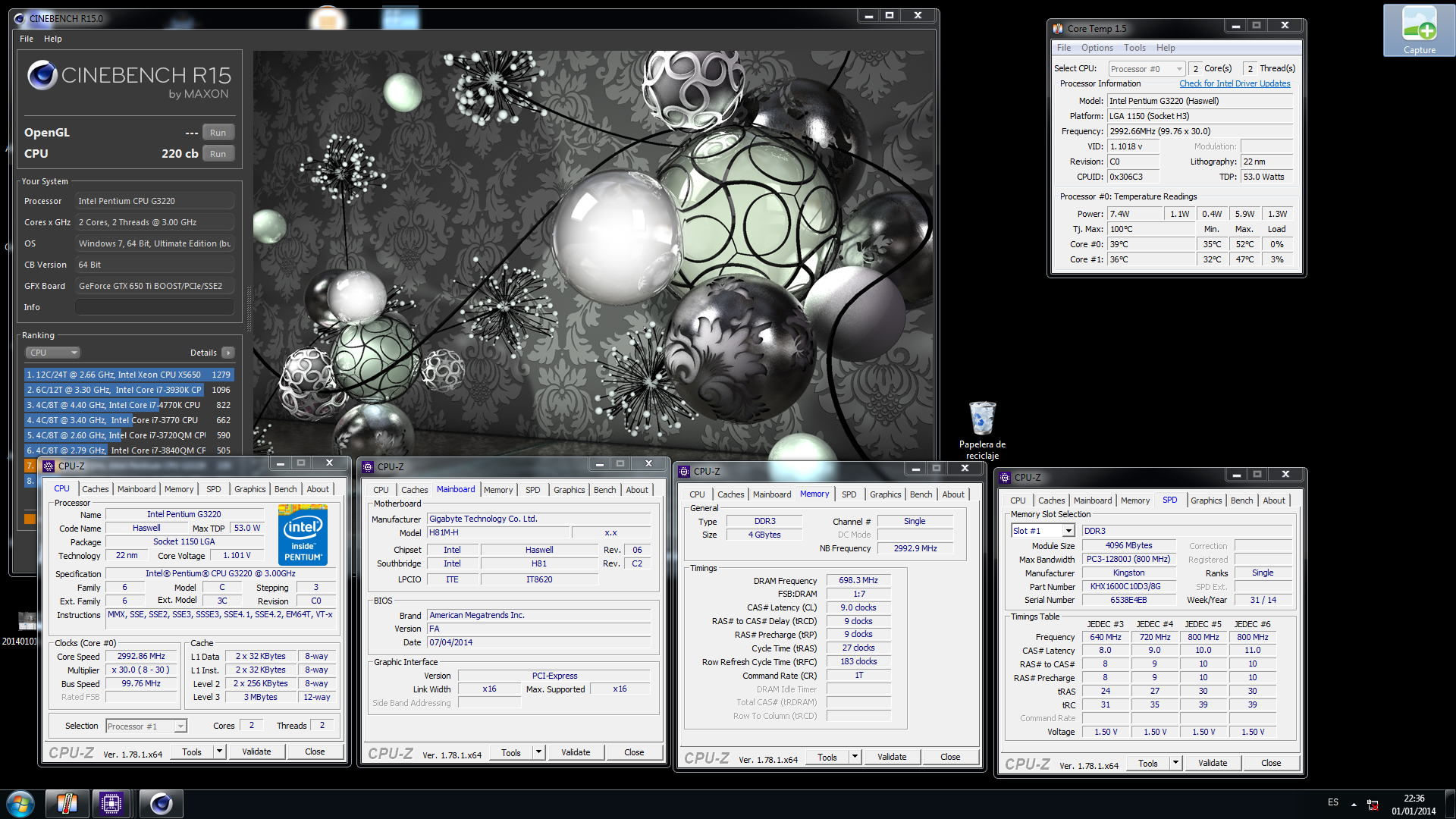This screenshot has width=1456, height=819.
Task: Click the Intel inside Pentium logo
Action: pyautogui.click(x=303, y=535)
